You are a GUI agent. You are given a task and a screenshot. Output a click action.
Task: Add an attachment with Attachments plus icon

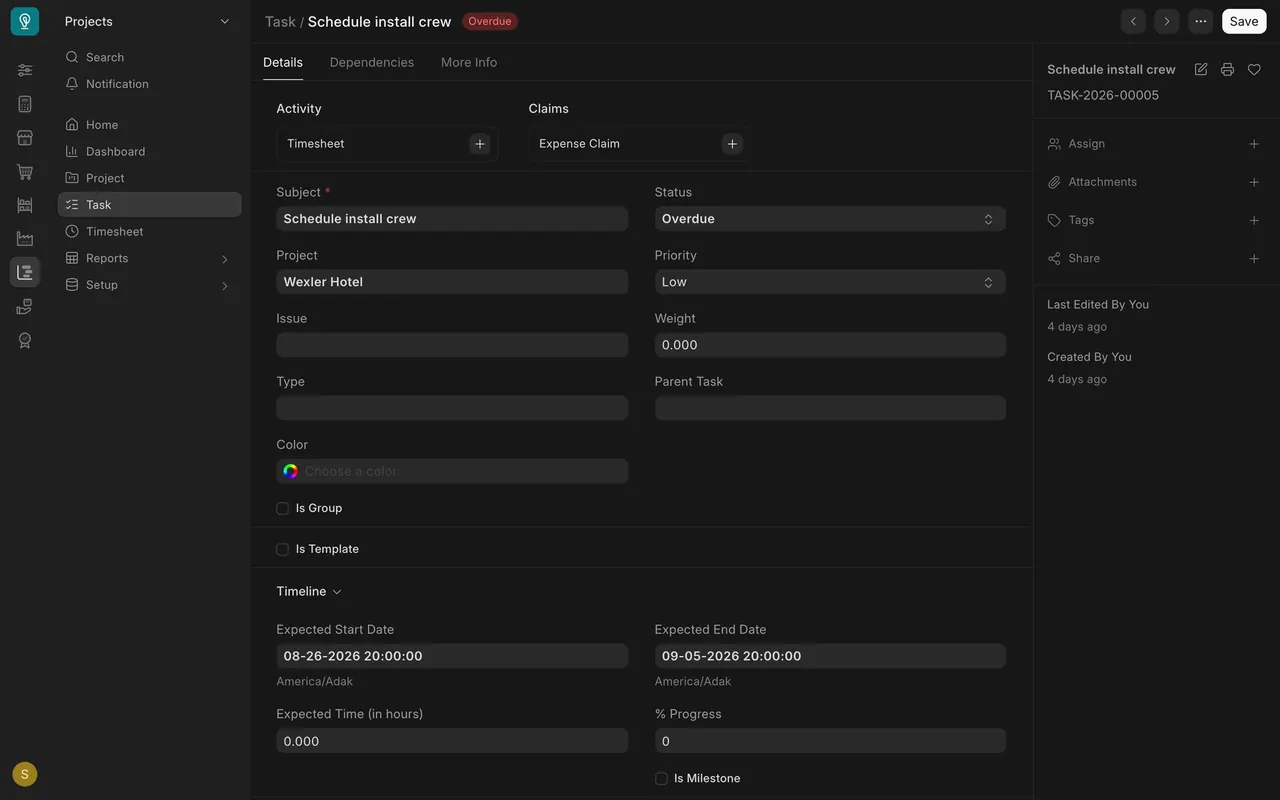point(1254,182)
